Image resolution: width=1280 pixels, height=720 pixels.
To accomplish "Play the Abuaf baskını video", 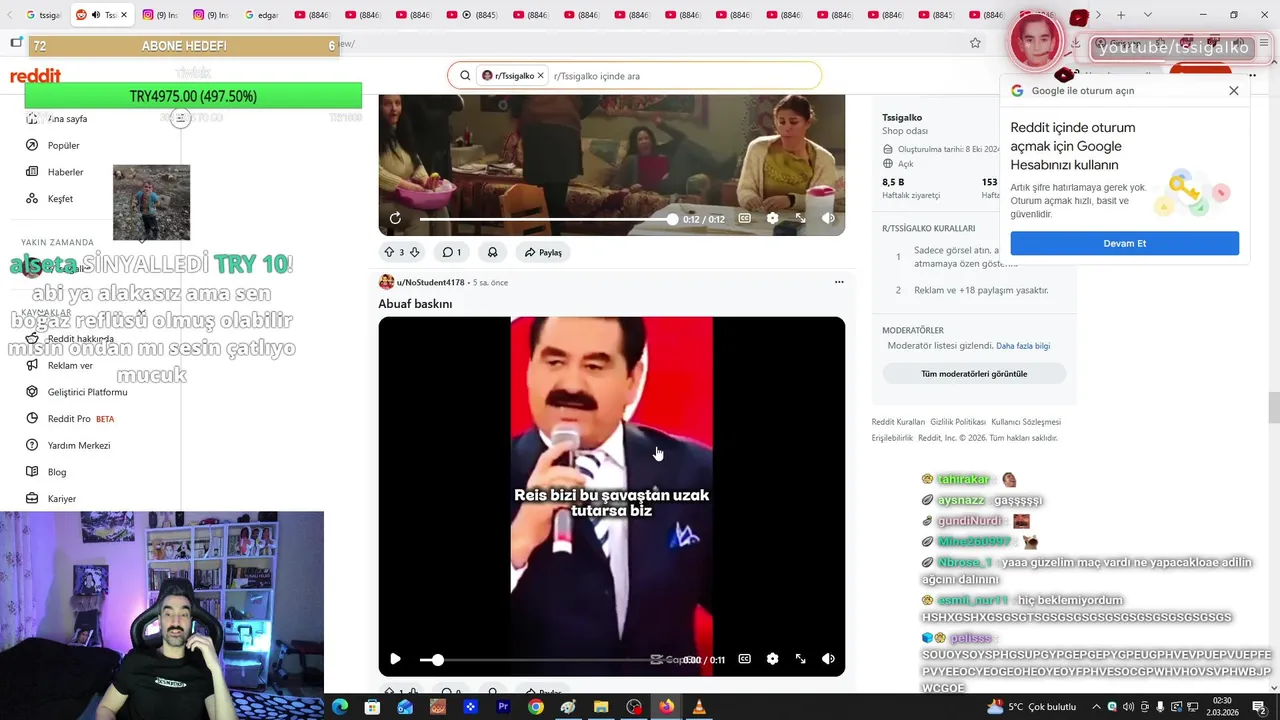I will click(x=395, y=659).
